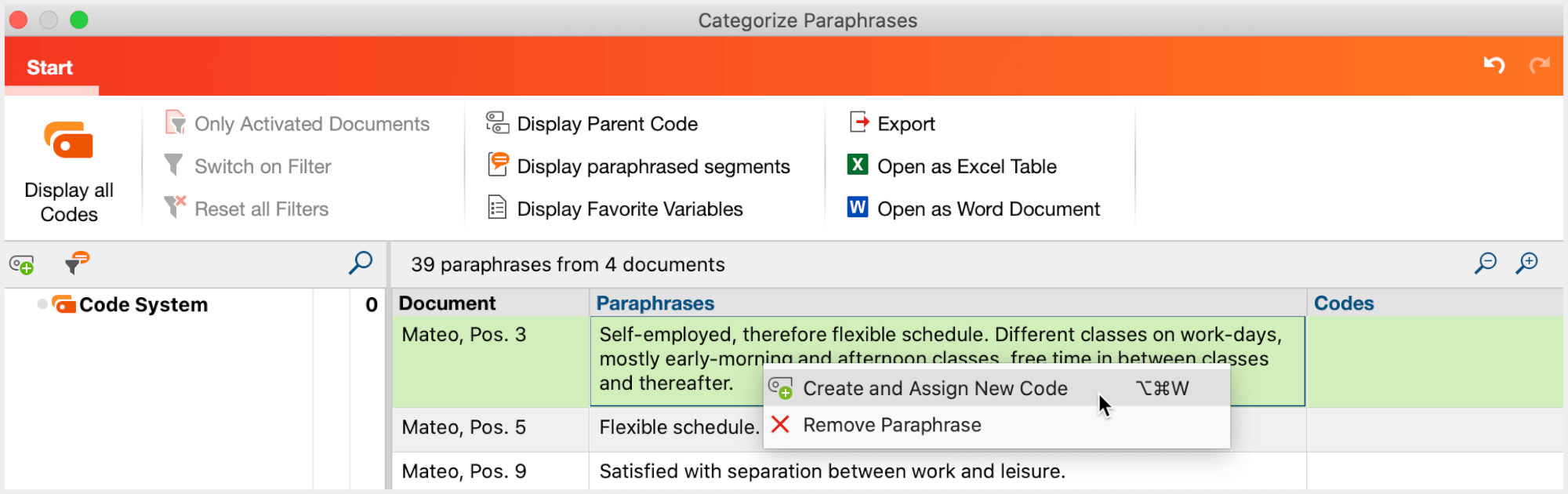The height and width of the screenshot is (494, 1568).
Task: Click the zoom out magnifier icon
Action: [1486, 263]
